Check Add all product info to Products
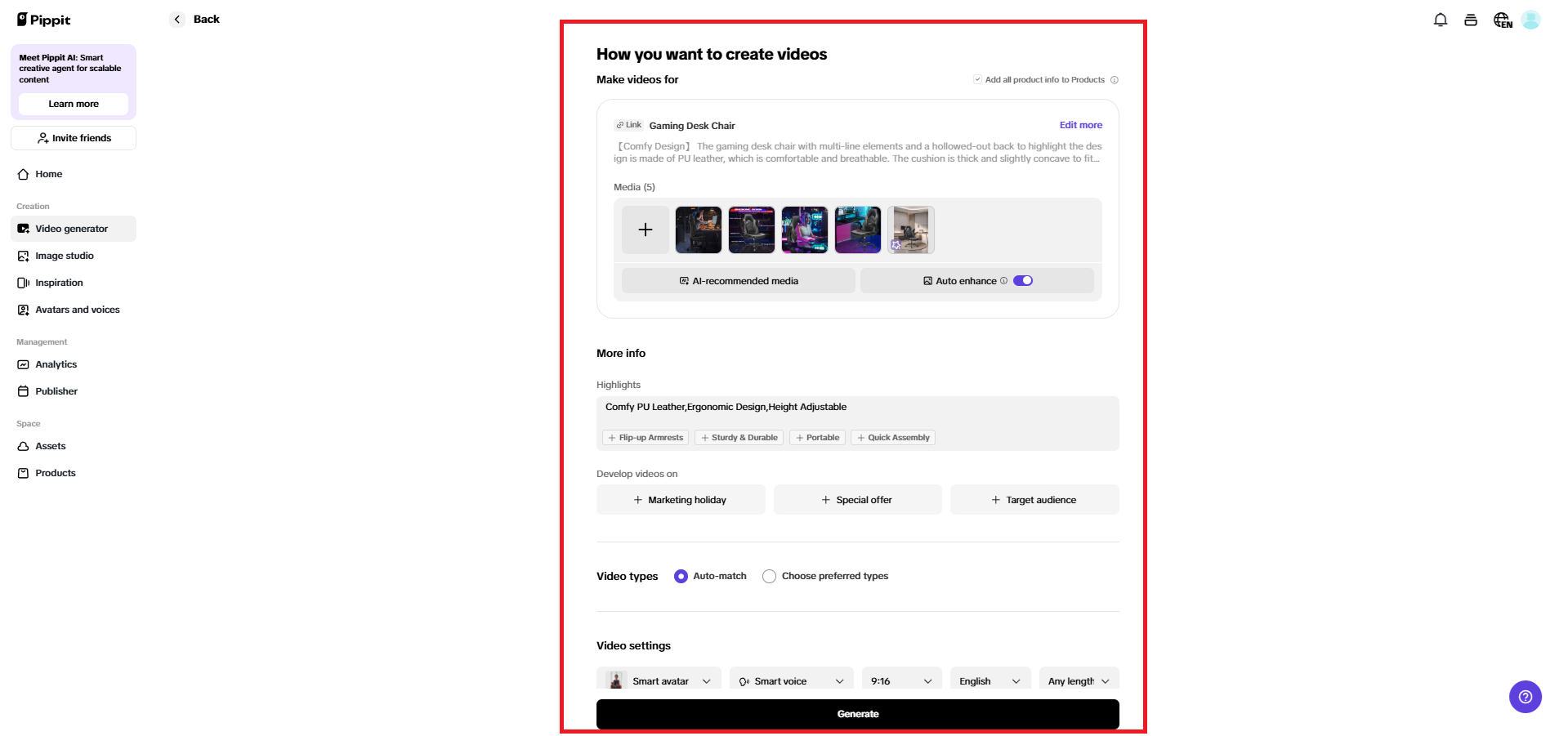The width and height of the screenshot is (1568, 736). pos(977,79)
